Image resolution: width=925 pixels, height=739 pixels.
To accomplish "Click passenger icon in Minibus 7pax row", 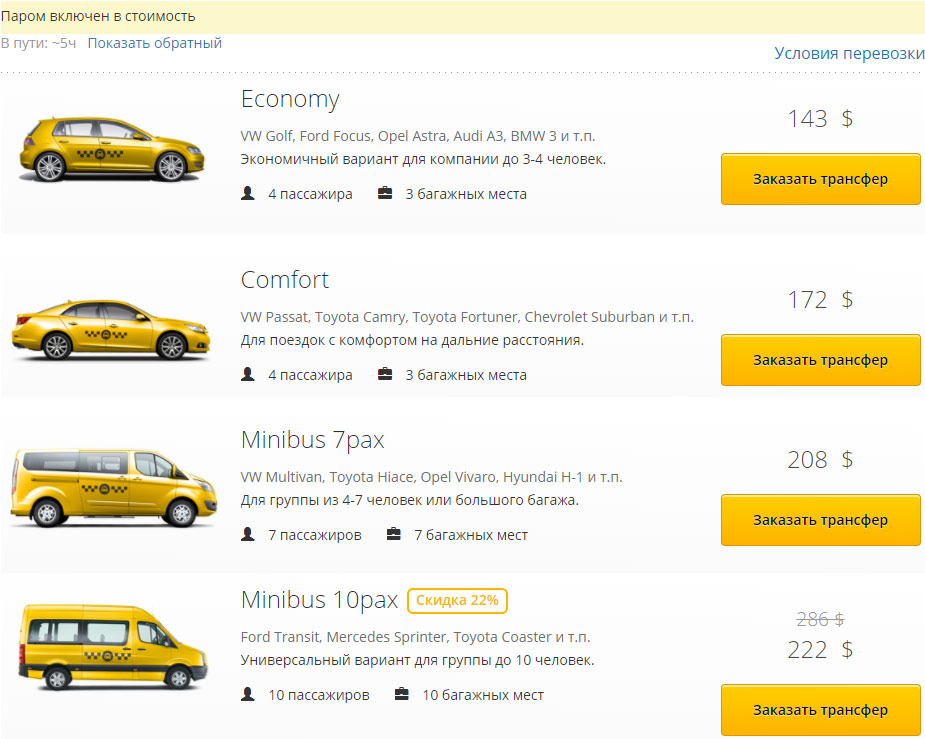I will tap(248, 534).
